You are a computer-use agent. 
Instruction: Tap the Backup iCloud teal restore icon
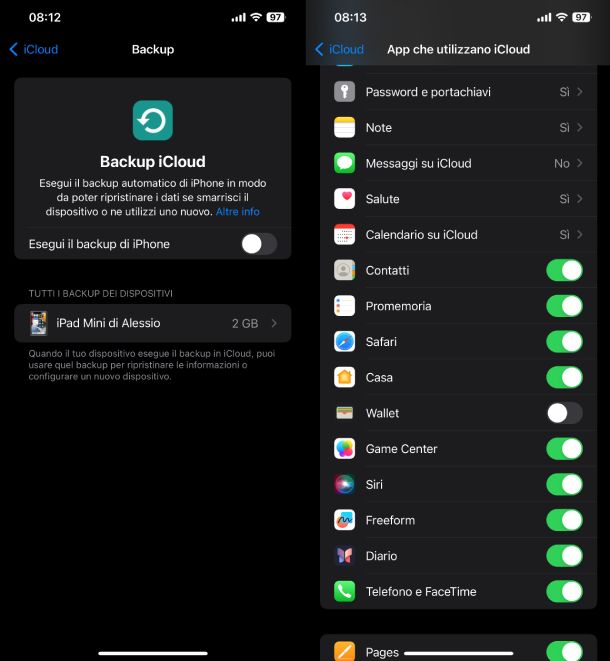coord(153,120)
